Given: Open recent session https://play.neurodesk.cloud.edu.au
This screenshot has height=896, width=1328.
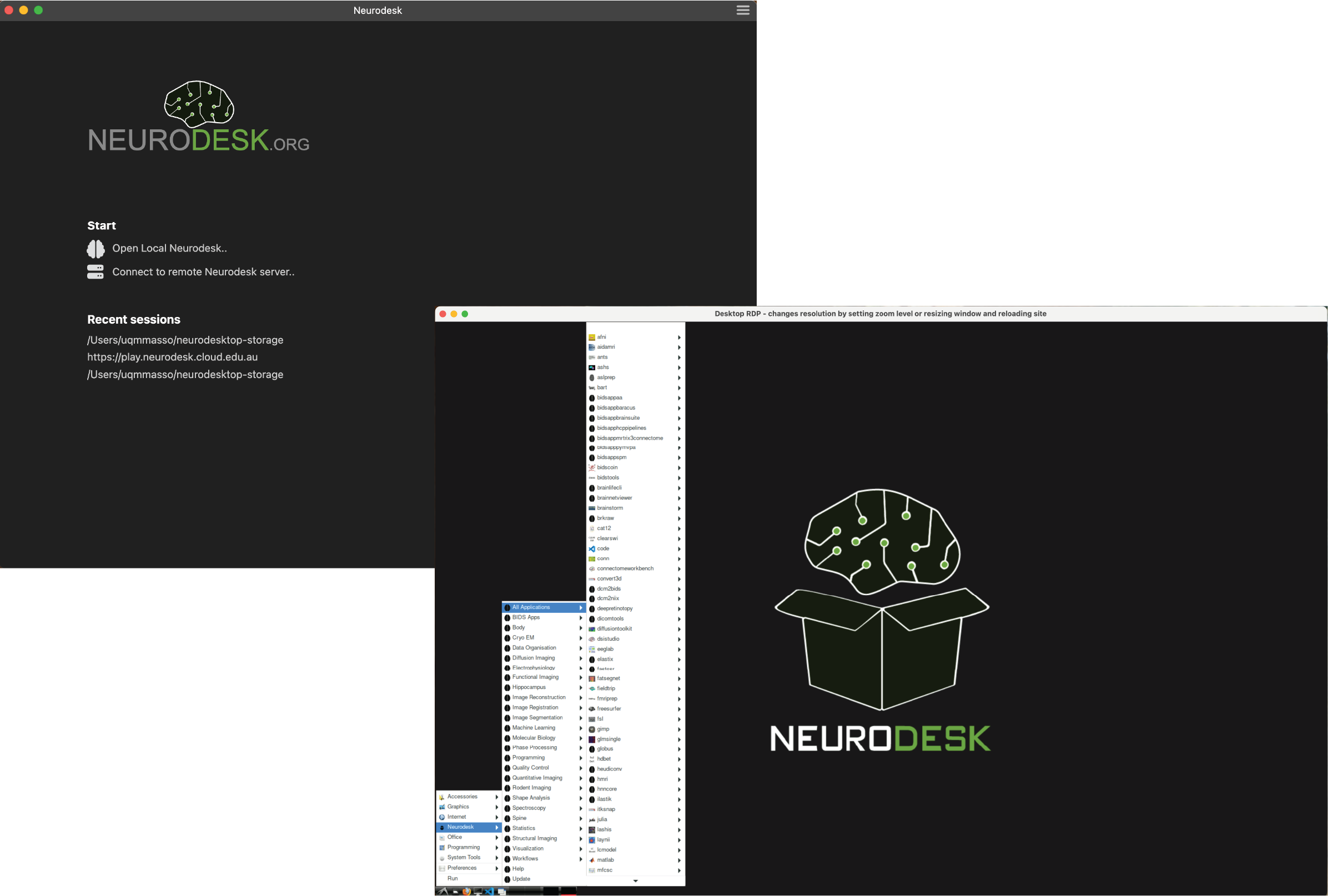Looking at the screenshot, I should pos(173,356).
